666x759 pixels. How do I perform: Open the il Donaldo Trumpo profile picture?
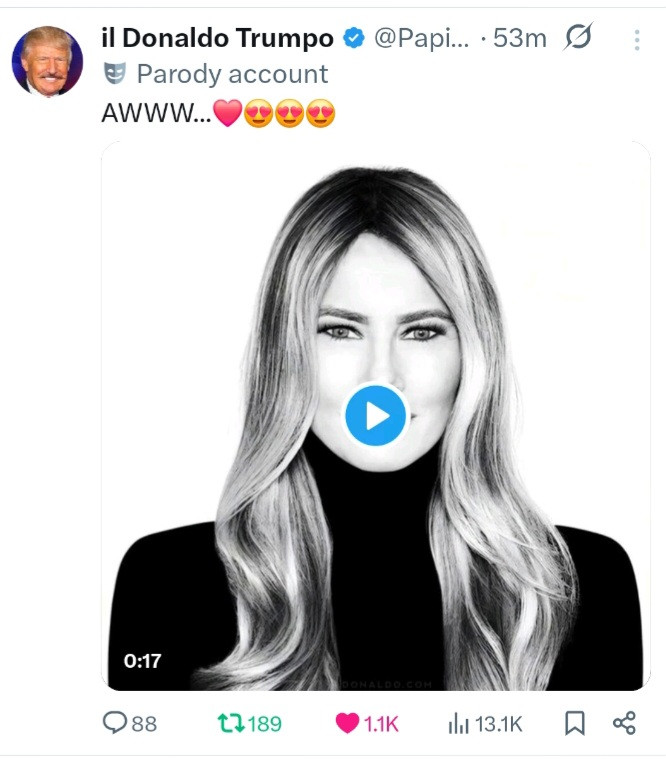click(x=47, y=61)
